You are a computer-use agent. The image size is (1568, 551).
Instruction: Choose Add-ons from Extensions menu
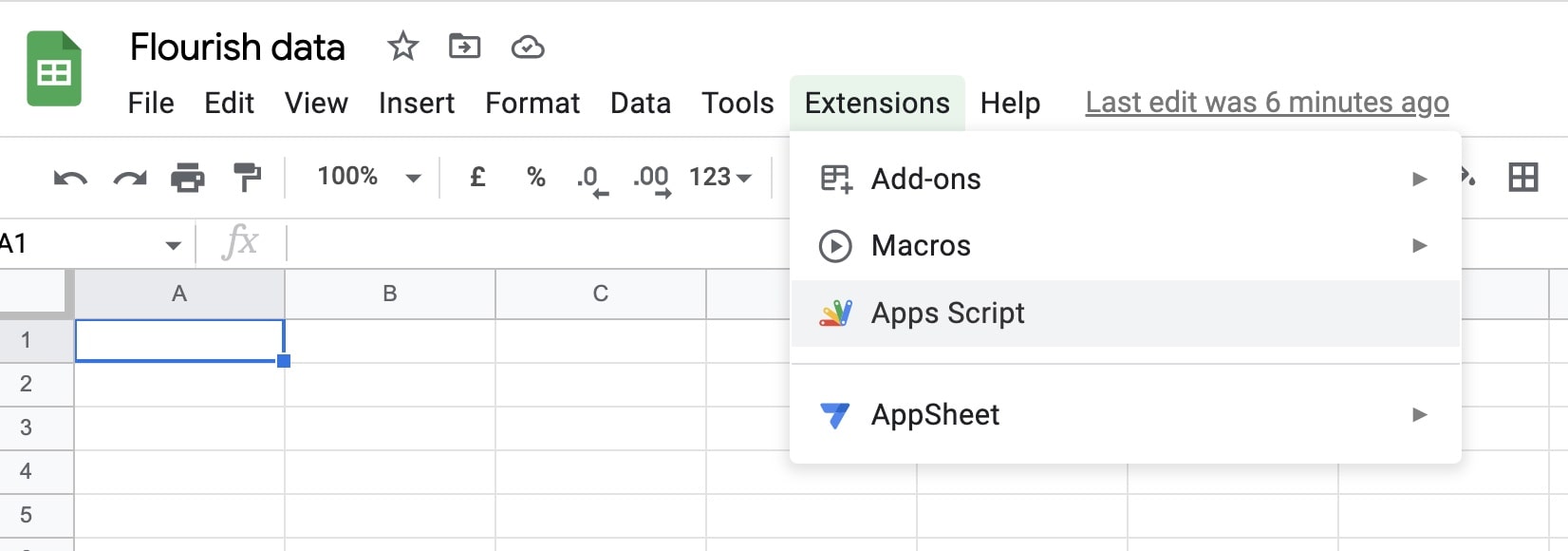pyautogui.click(x=1125, y=179)
